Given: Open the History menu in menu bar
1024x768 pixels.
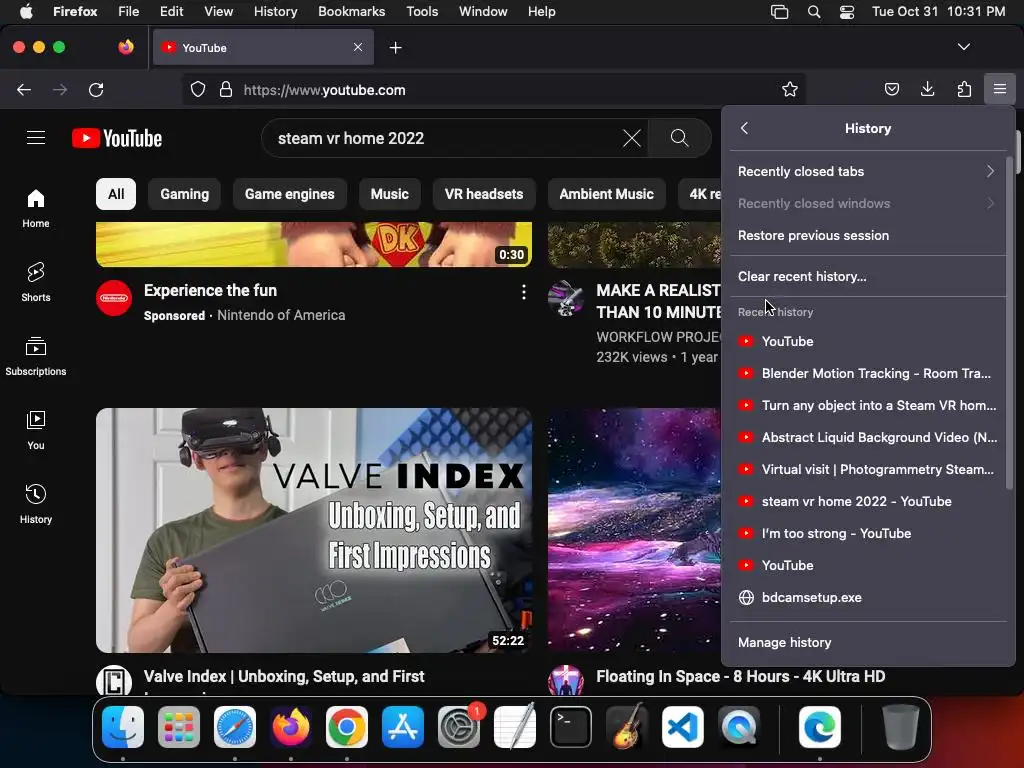Looking at the screenshot, I should (275, 11).
